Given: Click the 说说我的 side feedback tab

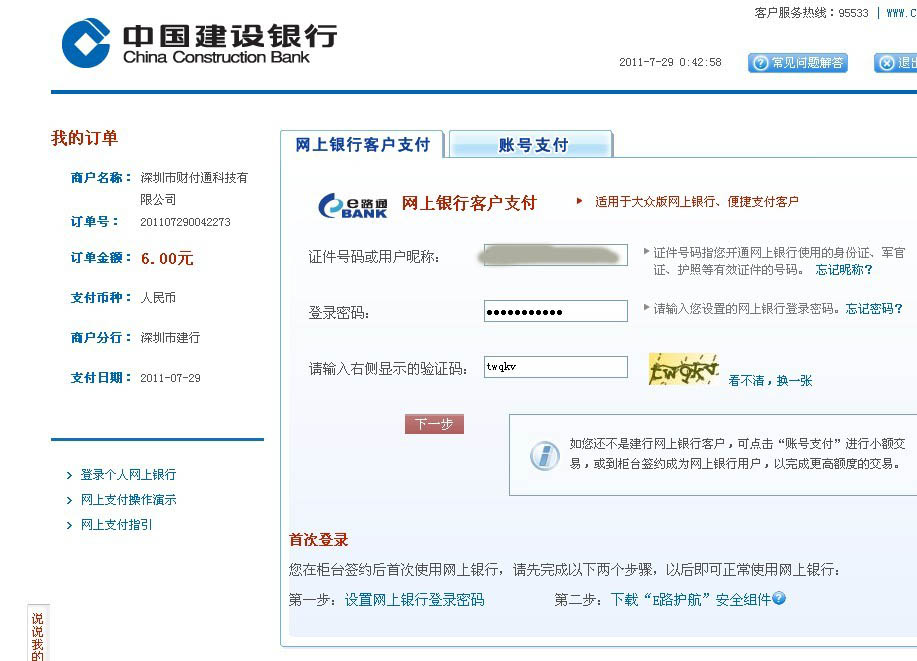Looking at the screenshot, I should click(x=37, y=634).
